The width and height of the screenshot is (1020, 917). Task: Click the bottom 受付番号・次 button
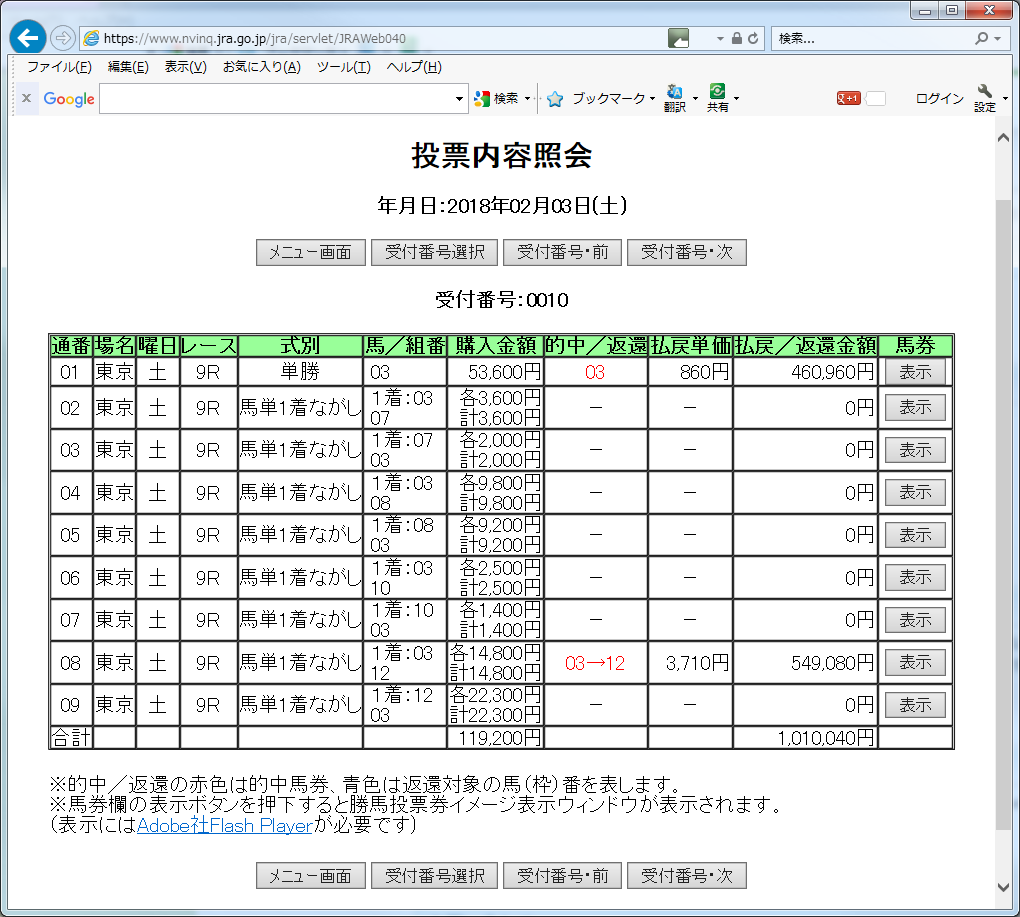686,875
